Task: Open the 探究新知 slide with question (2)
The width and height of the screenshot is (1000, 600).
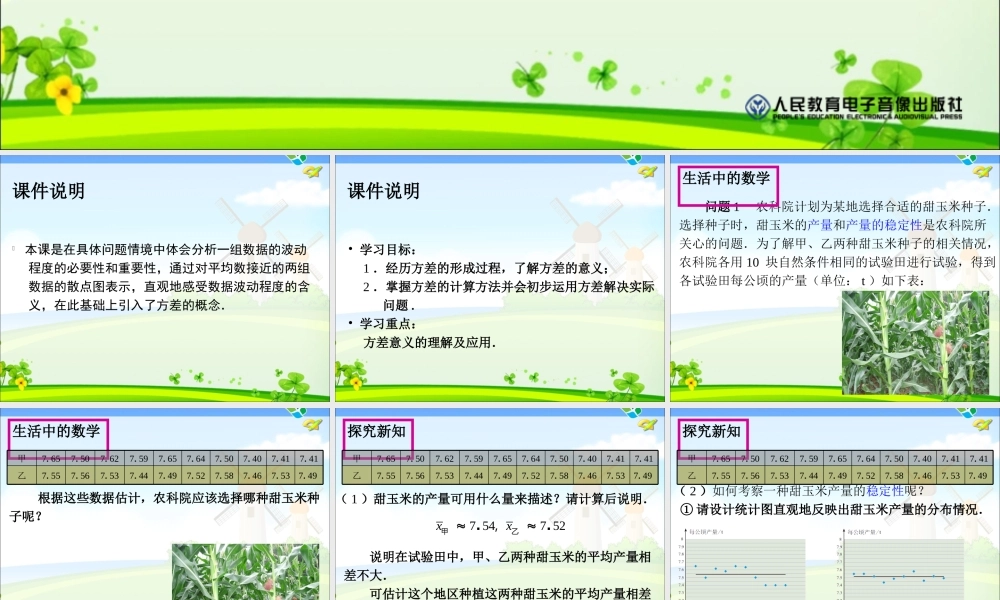Action: click(835, 504)
